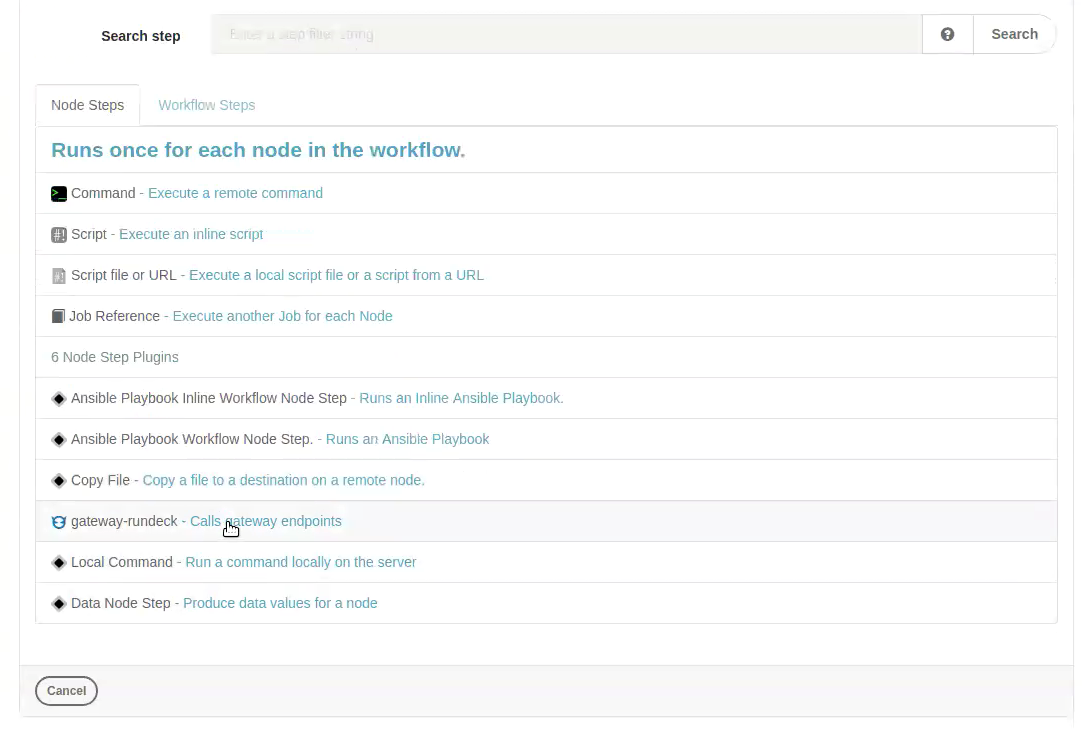1083x731 pixels.
Task: Choose 'Run a command locally on the server'
Action: (300, 562)
